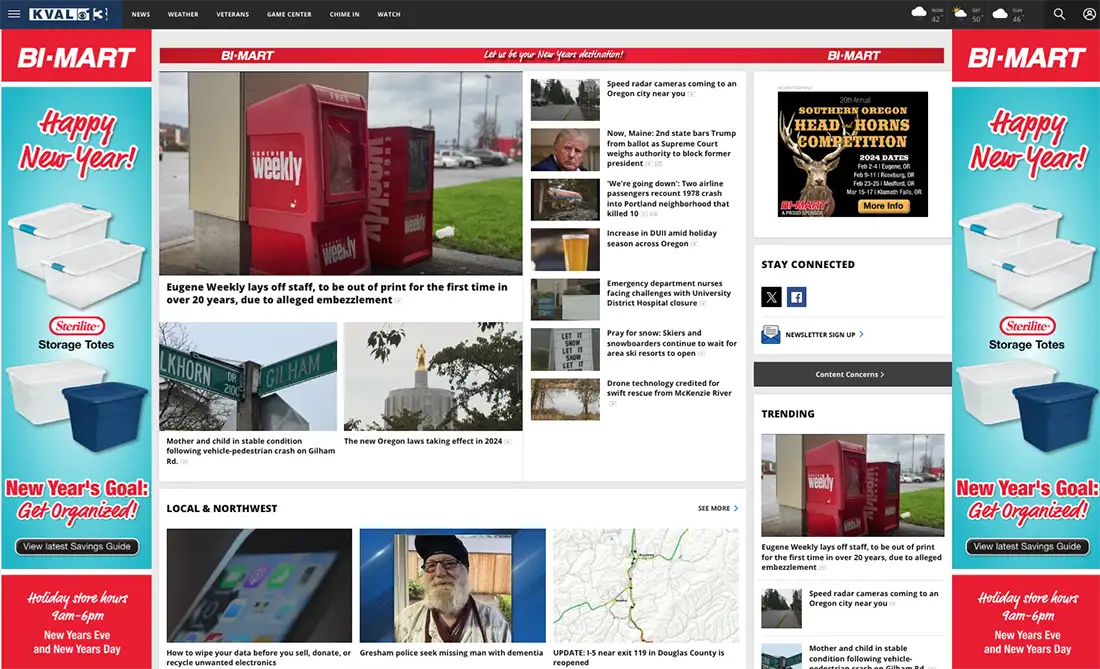The image size is (1100, 669).
Task: Read I-5 near exit 119 update headline
Action: click(638, 658)
